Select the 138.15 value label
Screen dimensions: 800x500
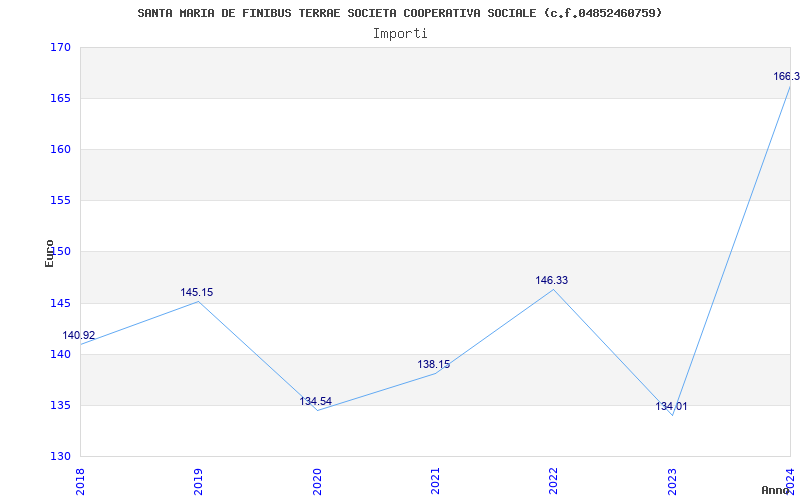click(x=433, y=365)
